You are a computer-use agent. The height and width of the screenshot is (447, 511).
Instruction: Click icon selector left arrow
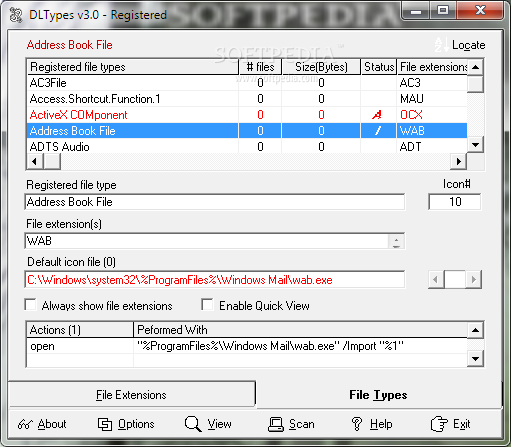point(436,279)
